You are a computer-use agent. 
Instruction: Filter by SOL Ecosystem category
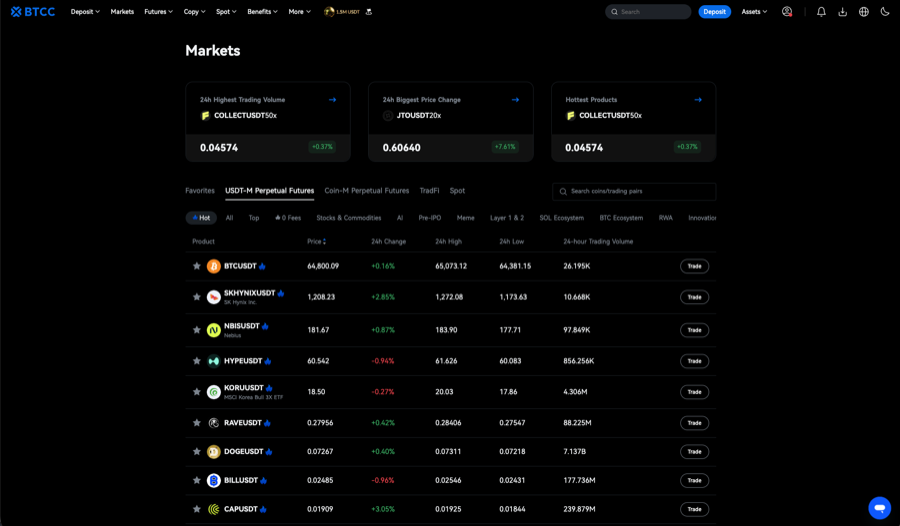click(561, 218)
